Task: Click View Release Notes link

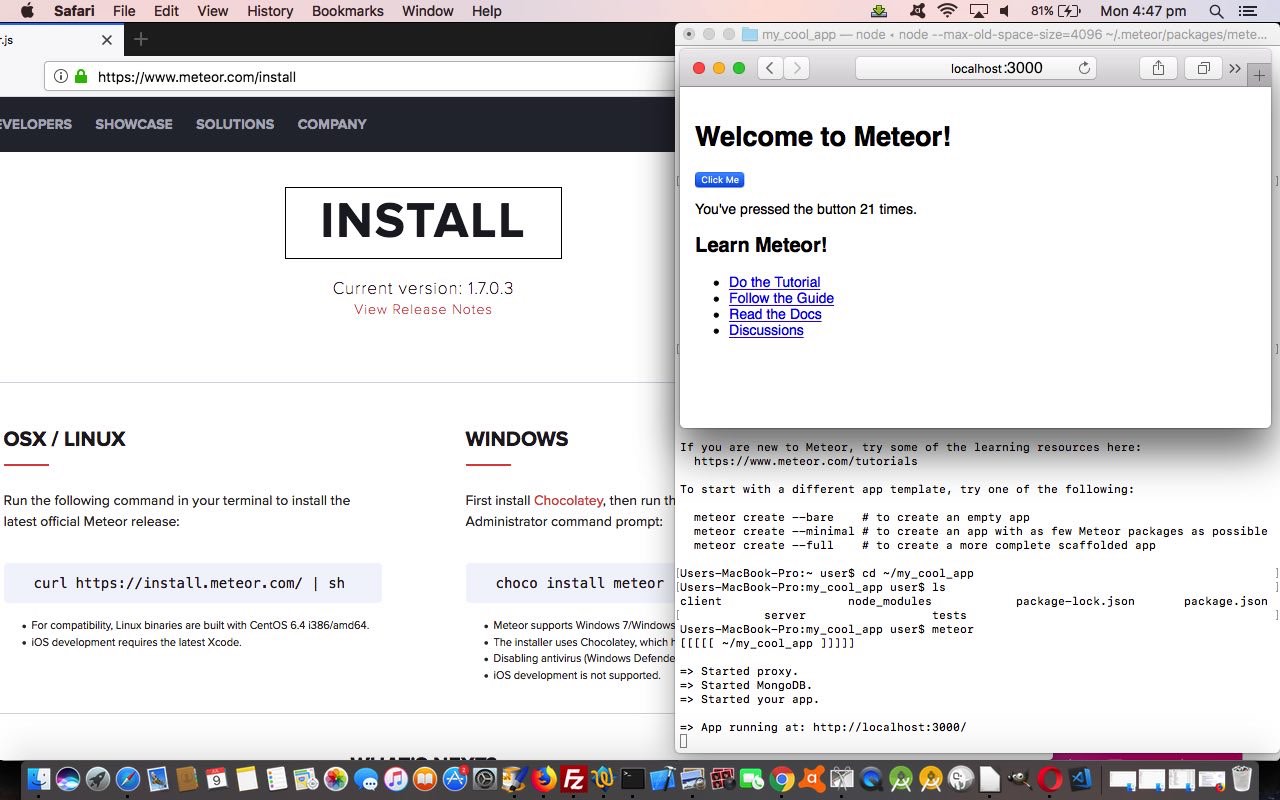Action: pos(423,309)
